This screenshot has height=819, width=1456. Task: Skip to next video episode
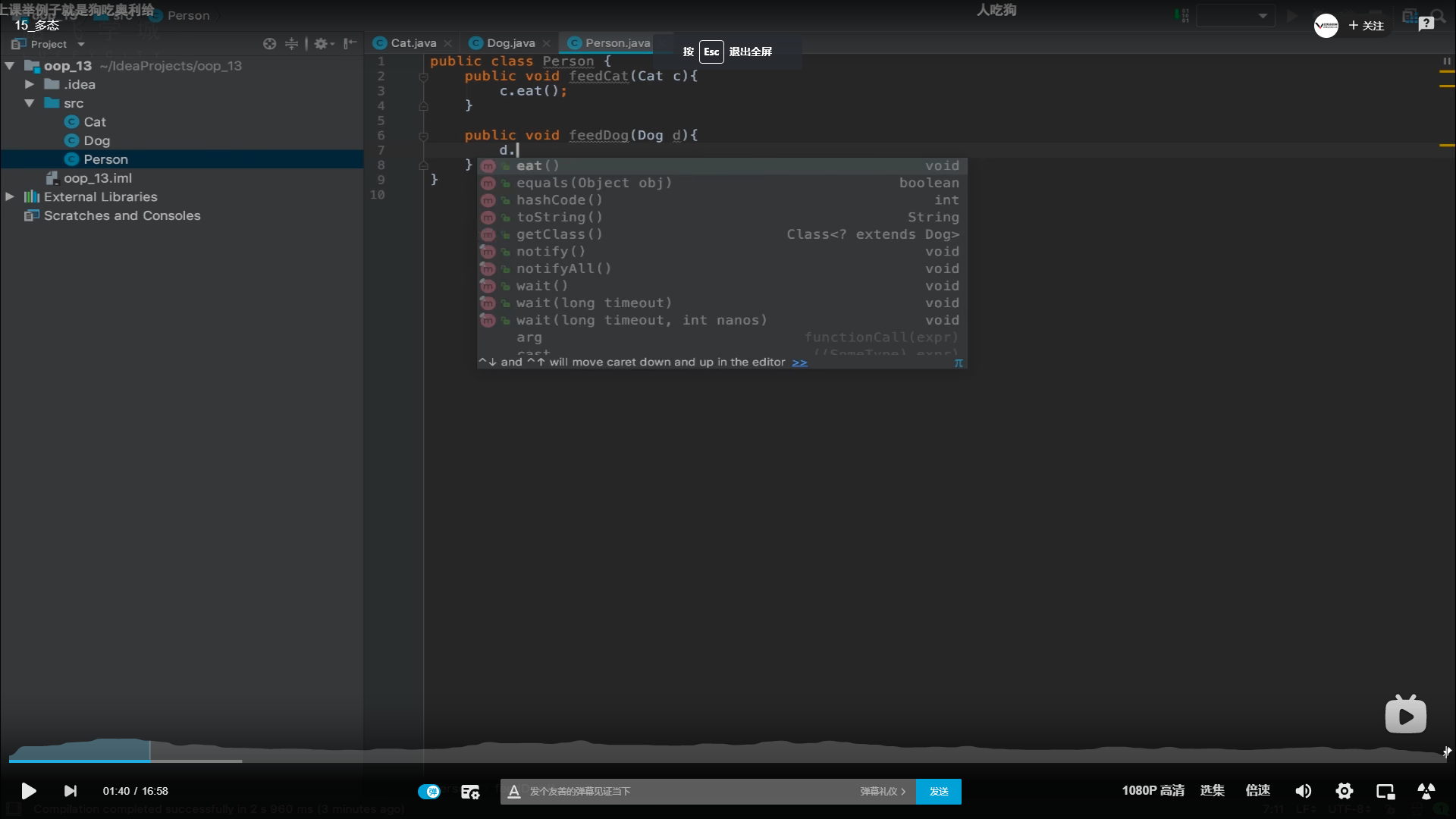70,791
